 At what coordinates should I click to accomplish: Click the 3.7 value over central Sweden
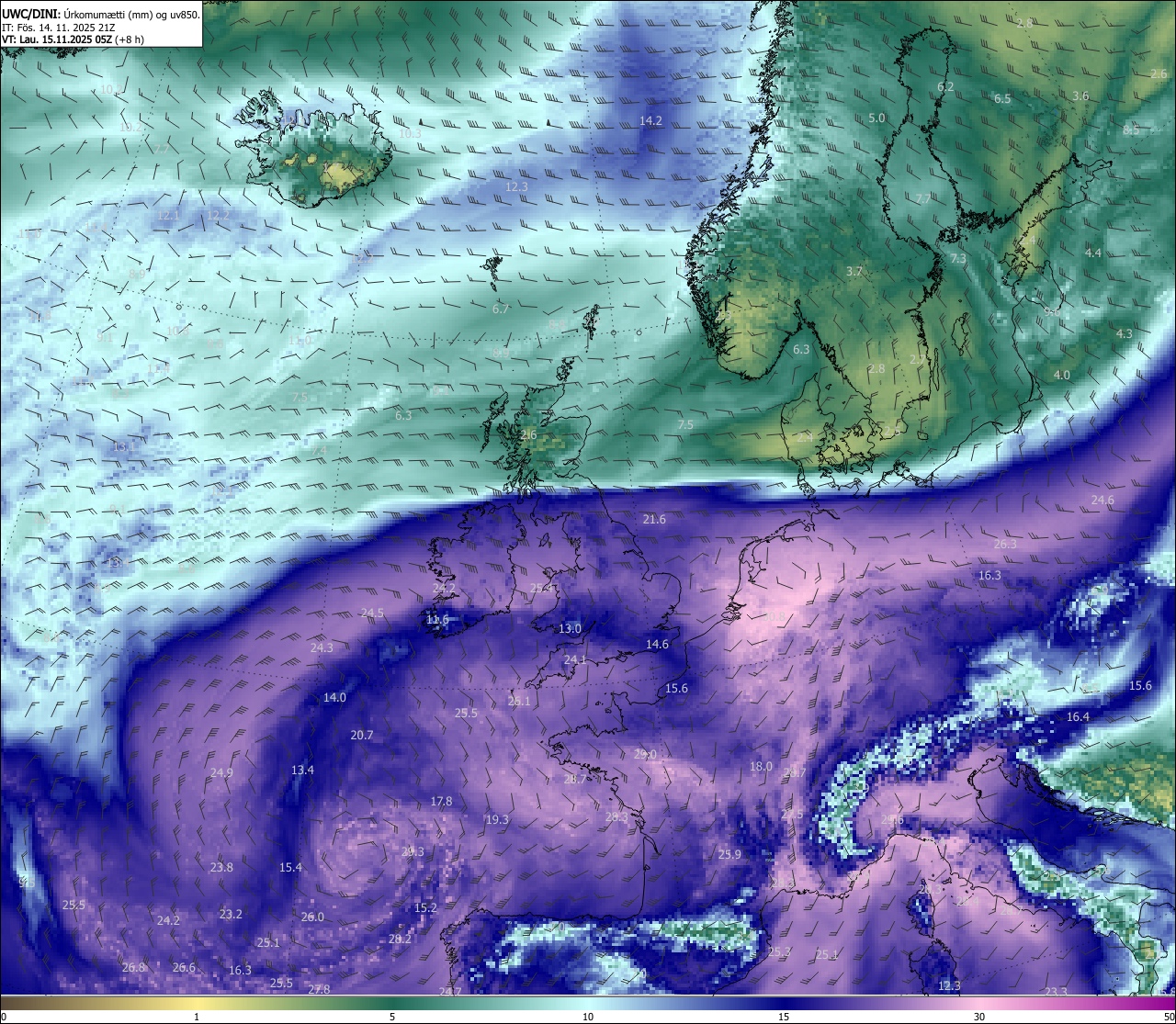coord(854,271)
